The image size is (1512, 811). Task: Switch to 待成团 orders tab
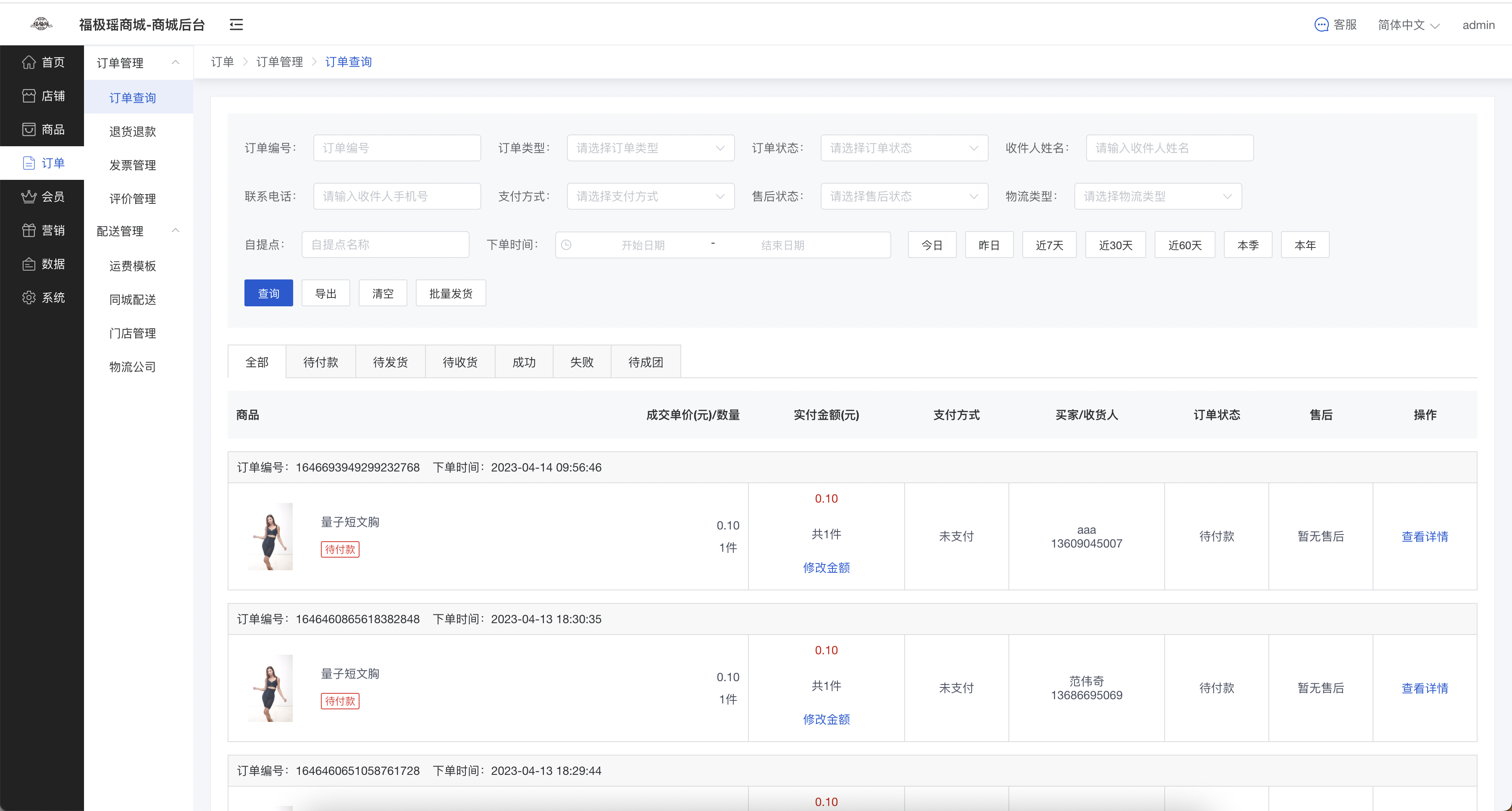(646, 362)
